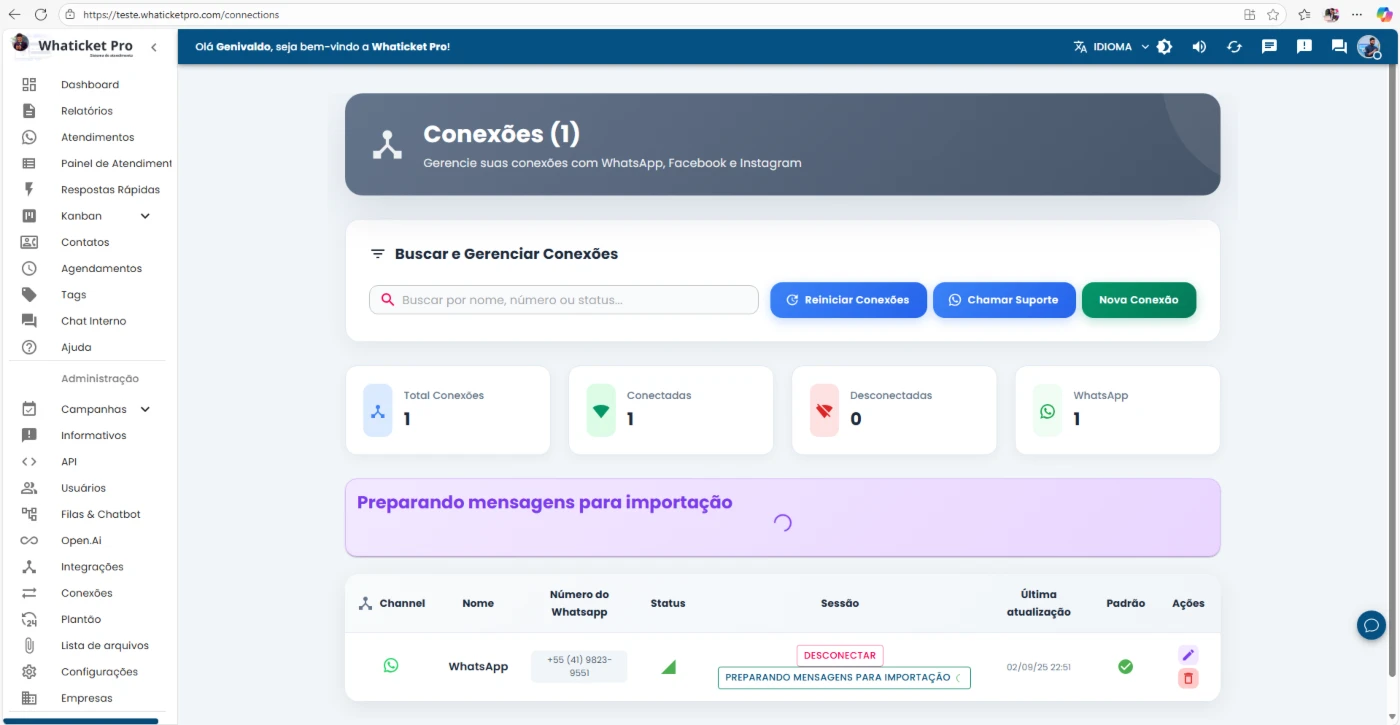1400x725 pixels.
Task: Click the WhatsApp count stat card
Action: tap(1117, 410)
